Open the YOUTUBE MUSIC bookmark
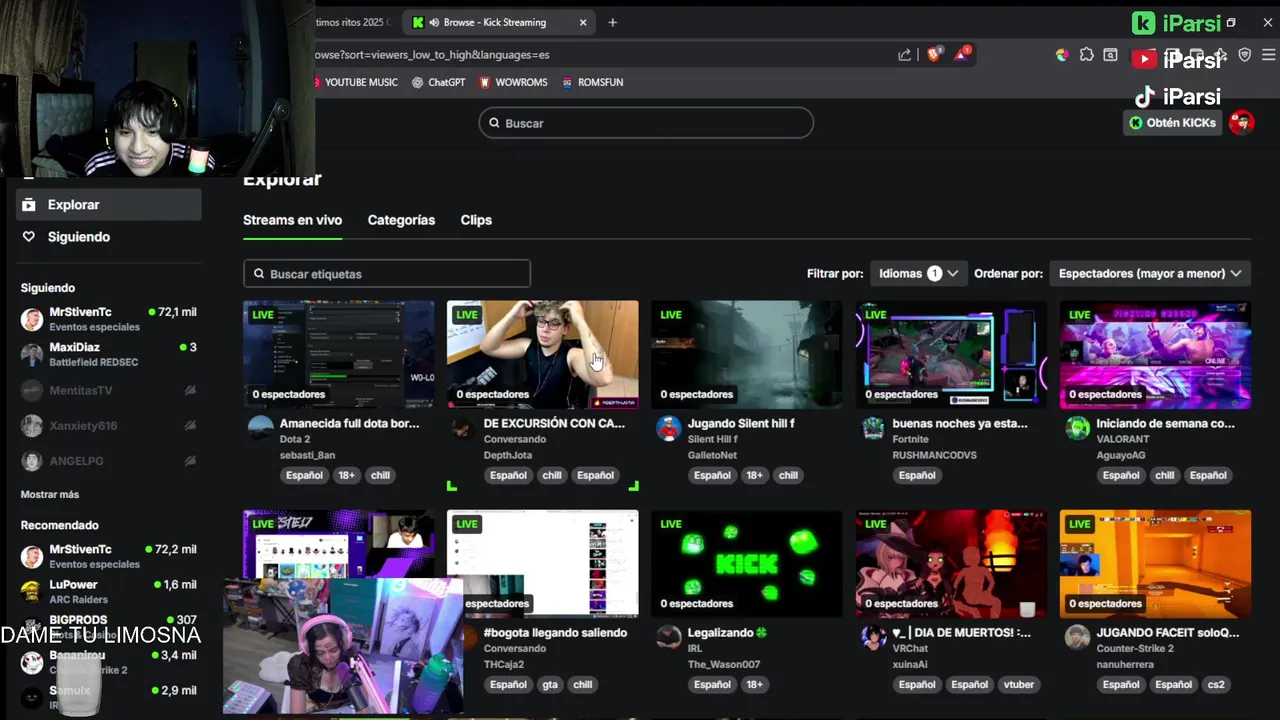 355,82
